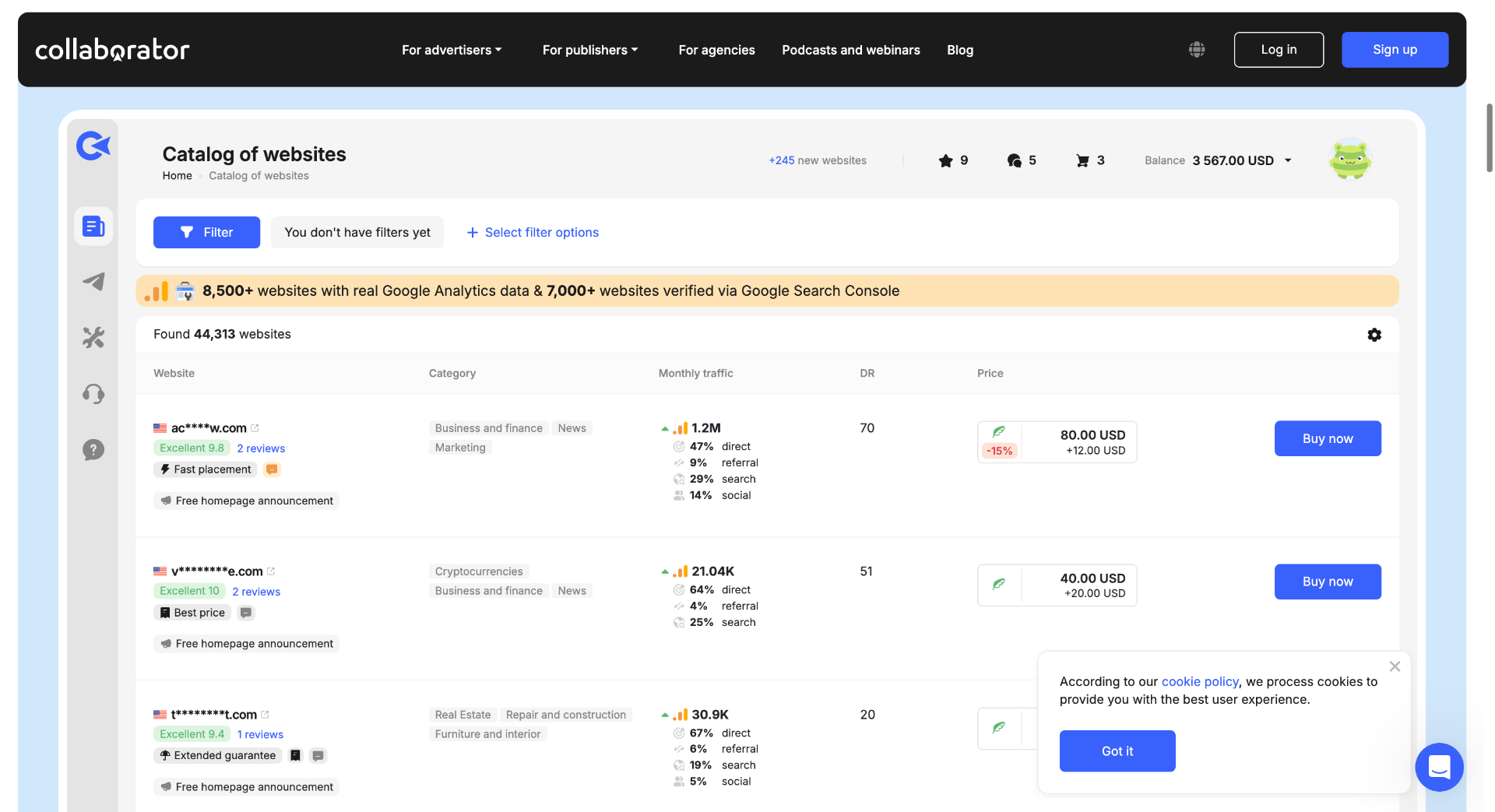This screenshot has height=812, width=1495.
Task: Go to Home breadcrumb
Action: (178, 176)
